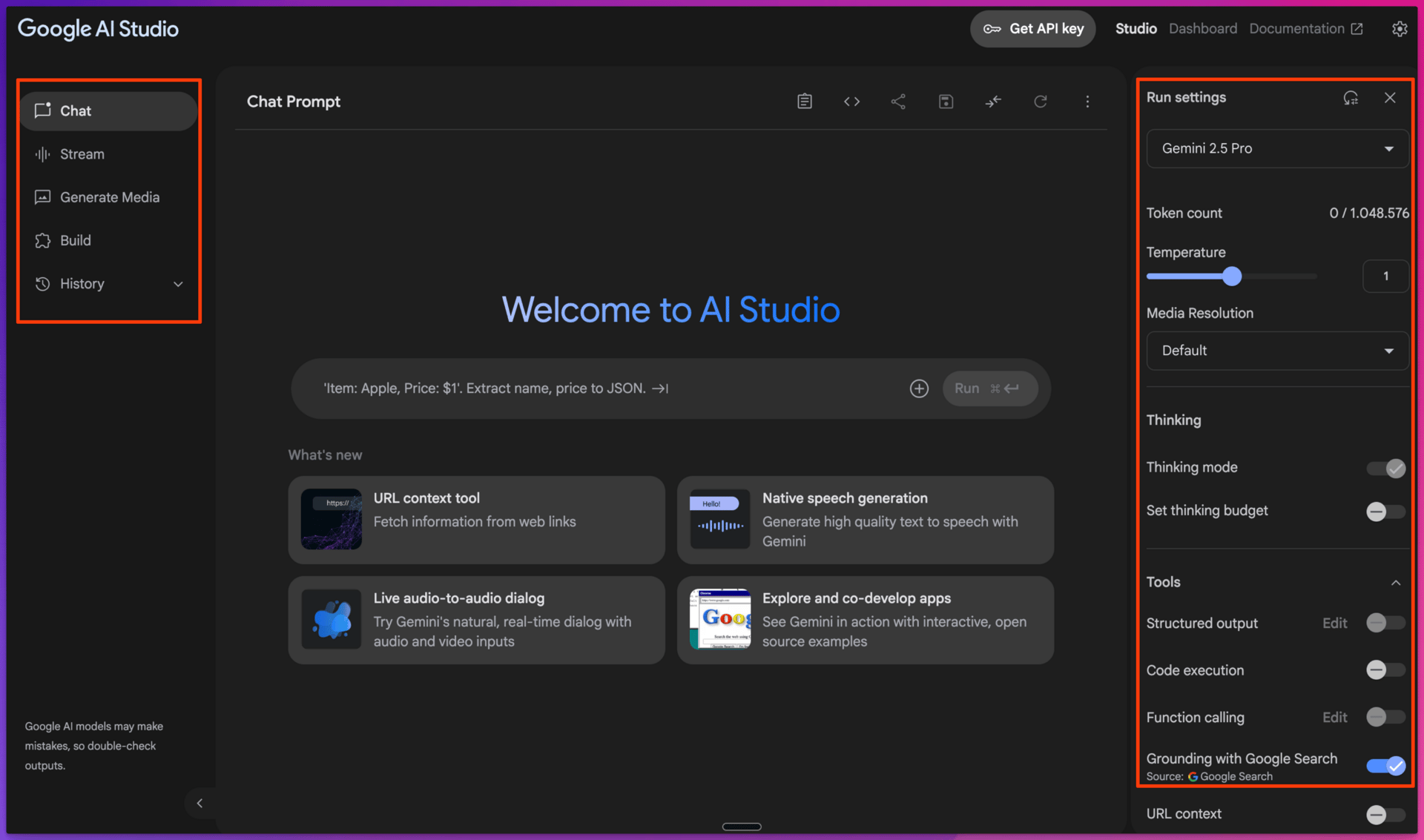Open Build in the sidebar
Viewport: 1424px width, 840px height.
click(109, 240)
